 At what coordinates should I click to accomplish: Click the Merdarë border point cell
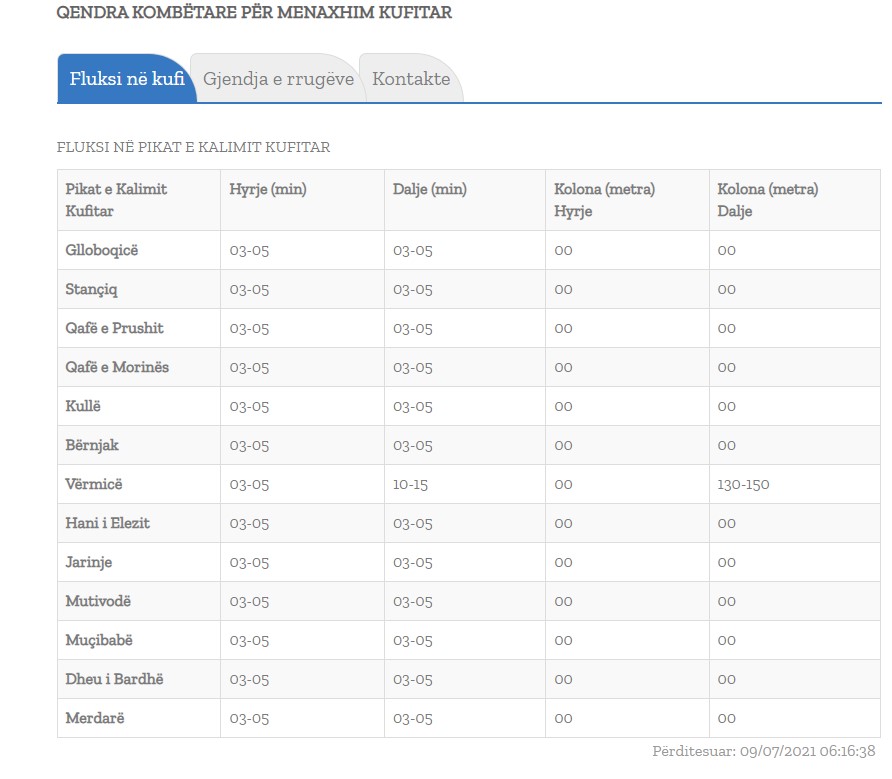pyautogui.click(x=95, y=718)
